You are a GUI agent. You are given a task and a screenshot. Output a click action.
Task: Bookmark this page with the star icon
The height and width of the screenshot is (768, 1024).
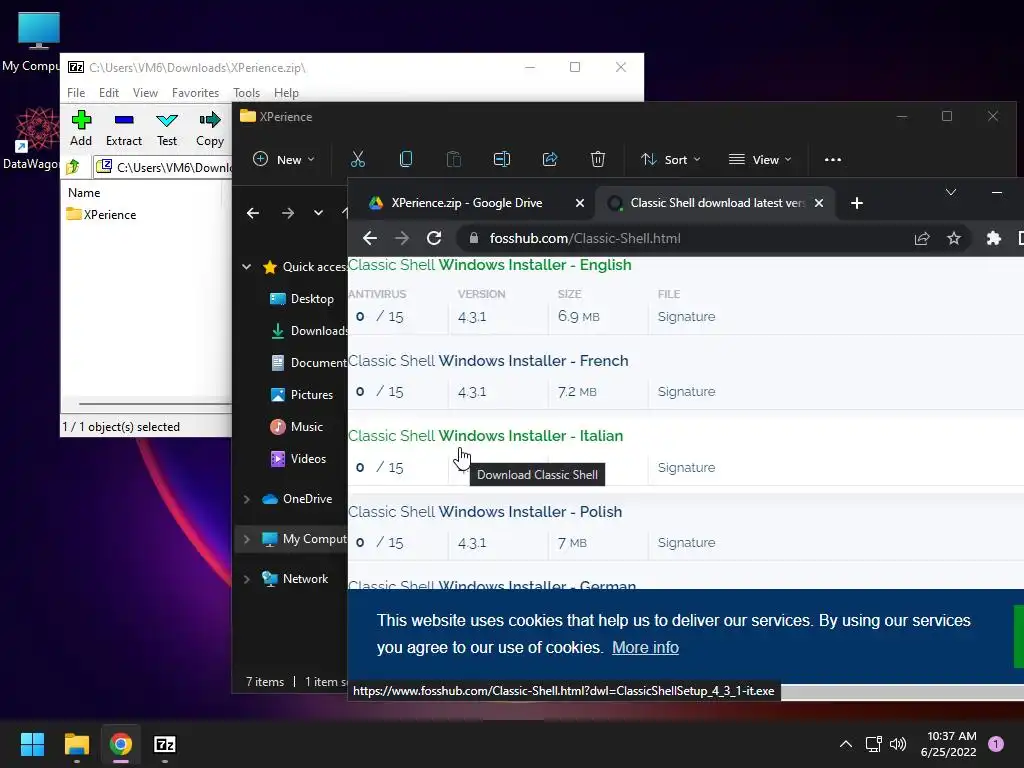pos(953,238)
